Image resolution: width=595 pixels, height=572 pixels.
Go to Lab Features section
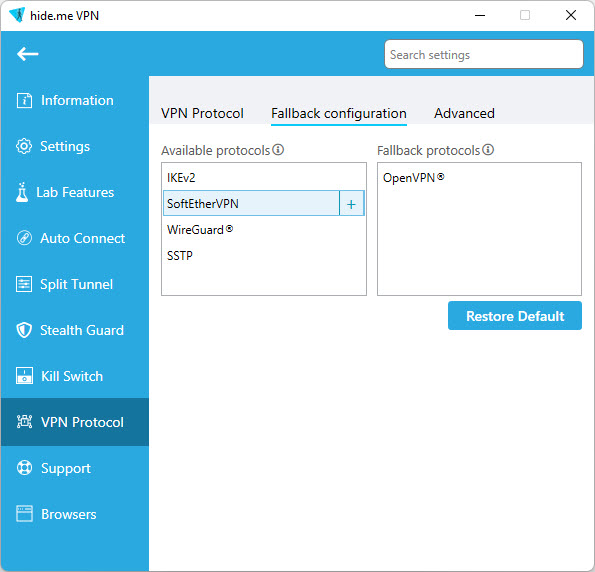pyautogui.click(x=75, y=192)
